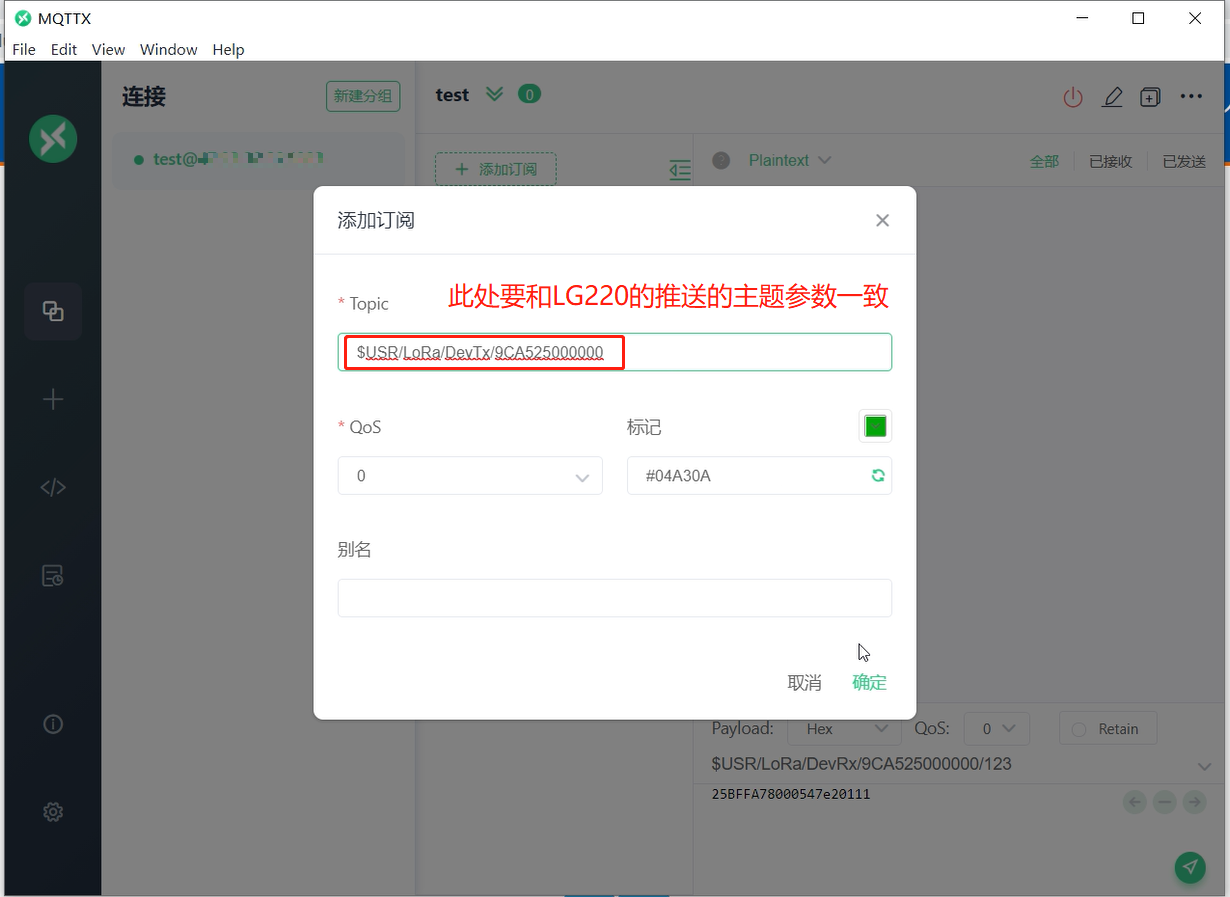This screenshot has width=1230, height=897.
Task: Open the Log icon in sidebar
Action: 53,576
